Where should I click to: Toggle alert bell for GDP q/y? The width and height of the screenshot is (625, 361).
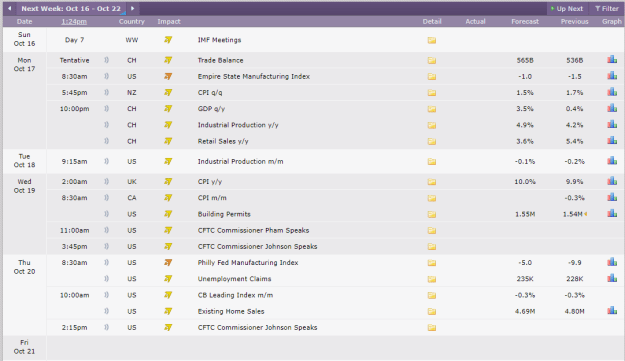click(x=106, y=109)
